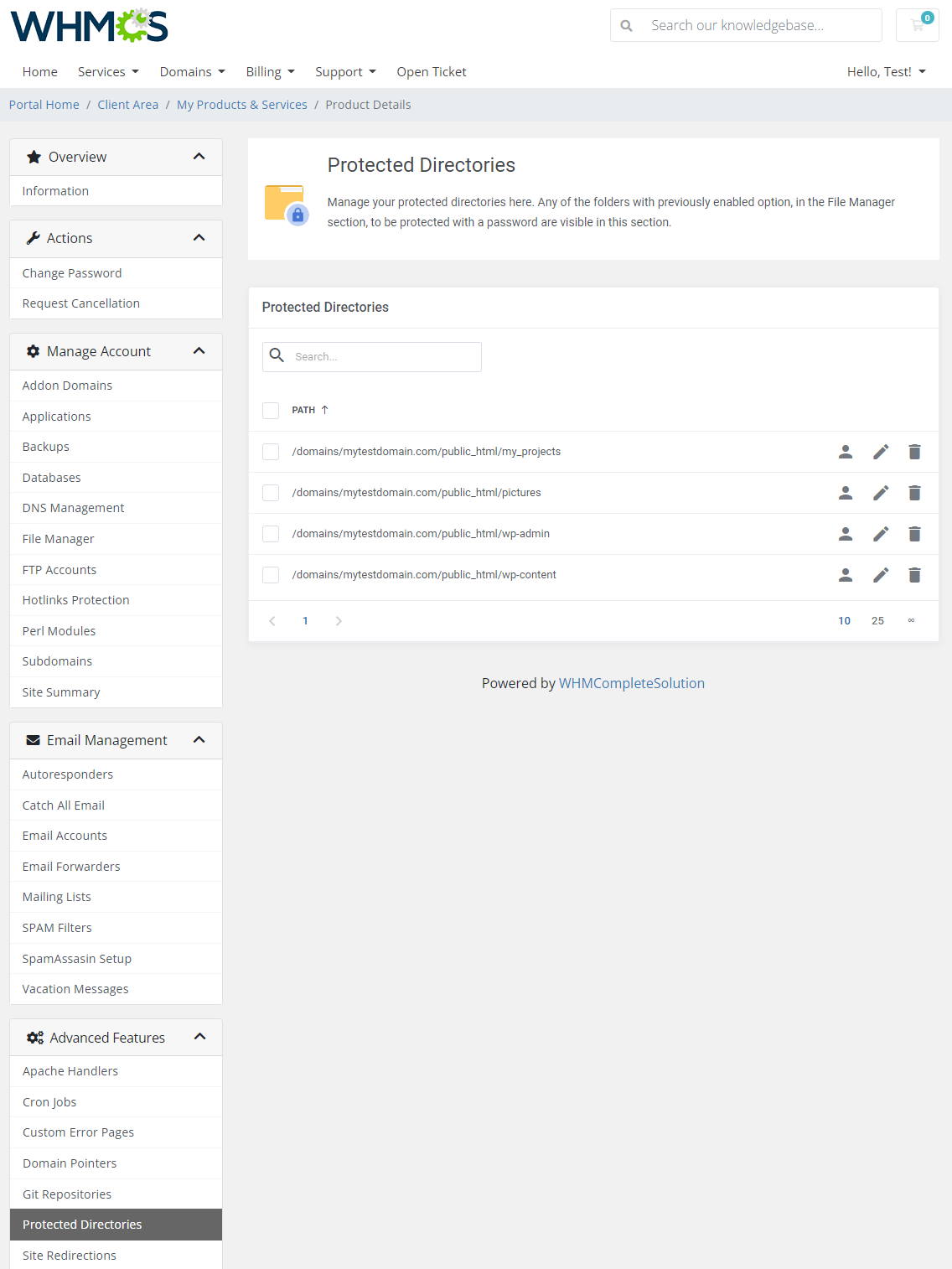The height and width of the screenshot is (1269, 952).
Task: Open user icon for my_projects directory
Action: (x=846, y=452)
